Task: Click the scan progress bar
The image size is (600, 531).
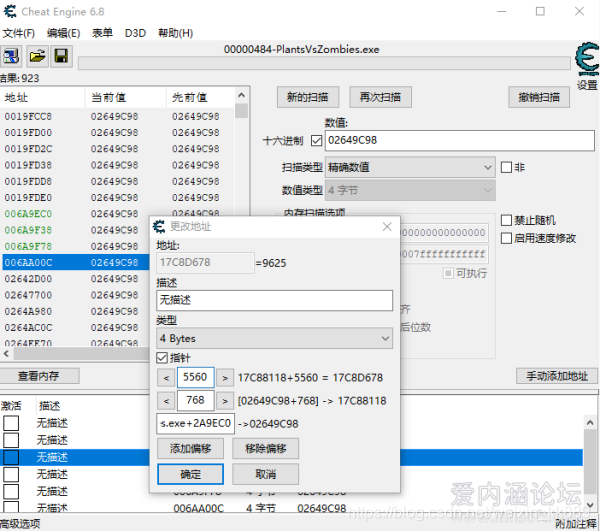Action: tap(324, 63)
